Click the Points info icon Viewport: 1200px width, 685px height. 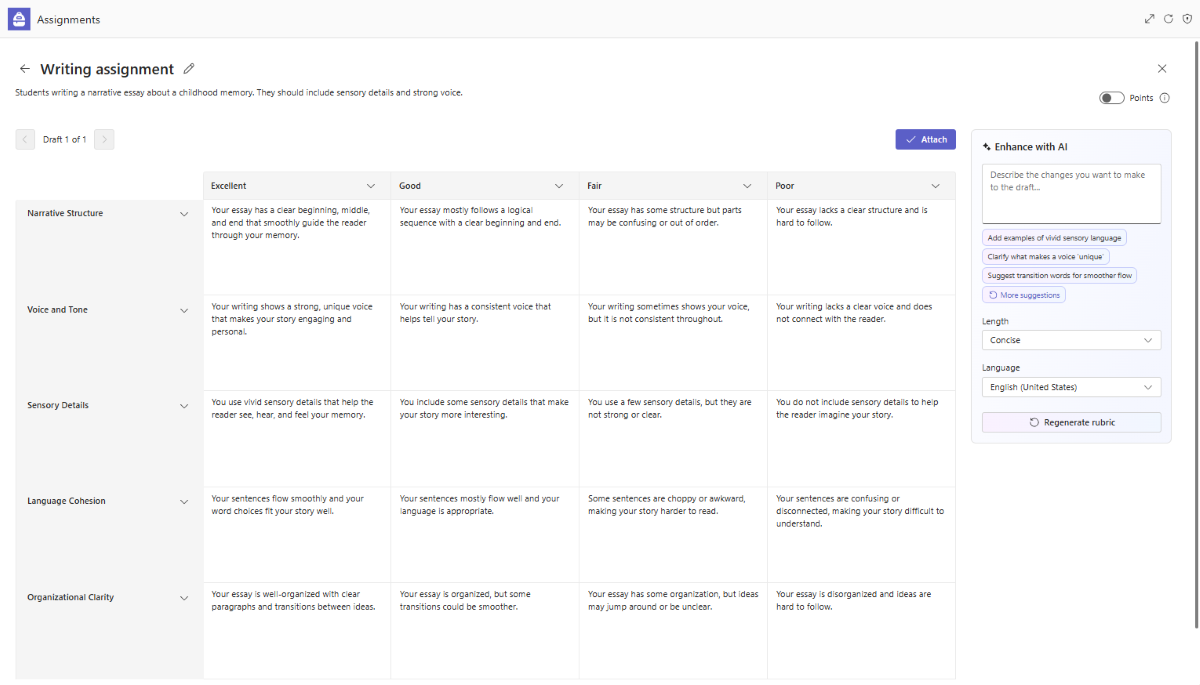click(x=1165, y=98)
